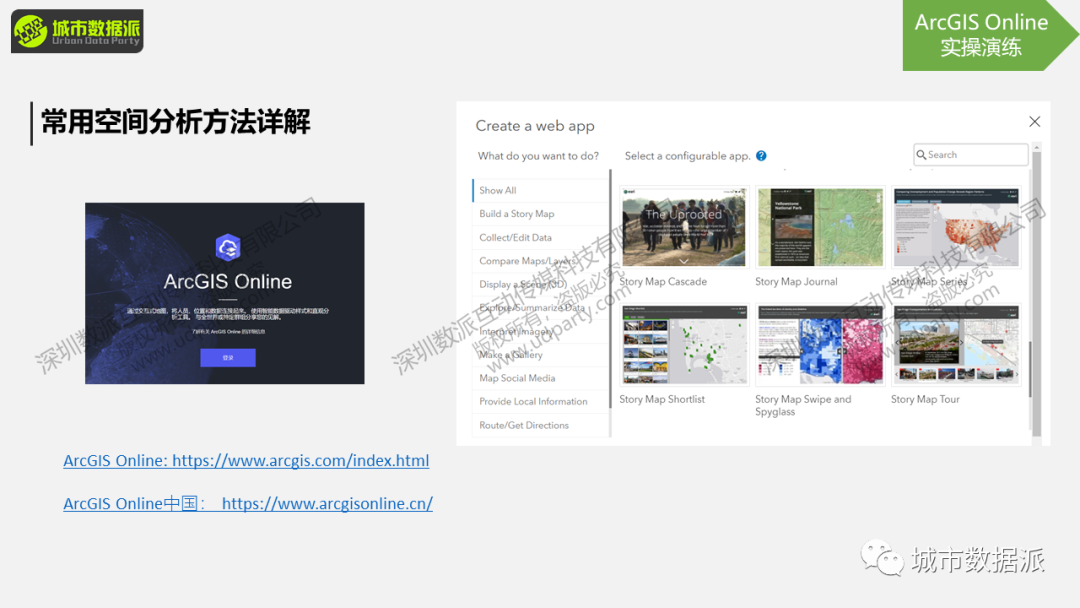Select Build a Story Map category
This screenshot has height=608, width=1080.
[541, 213]
